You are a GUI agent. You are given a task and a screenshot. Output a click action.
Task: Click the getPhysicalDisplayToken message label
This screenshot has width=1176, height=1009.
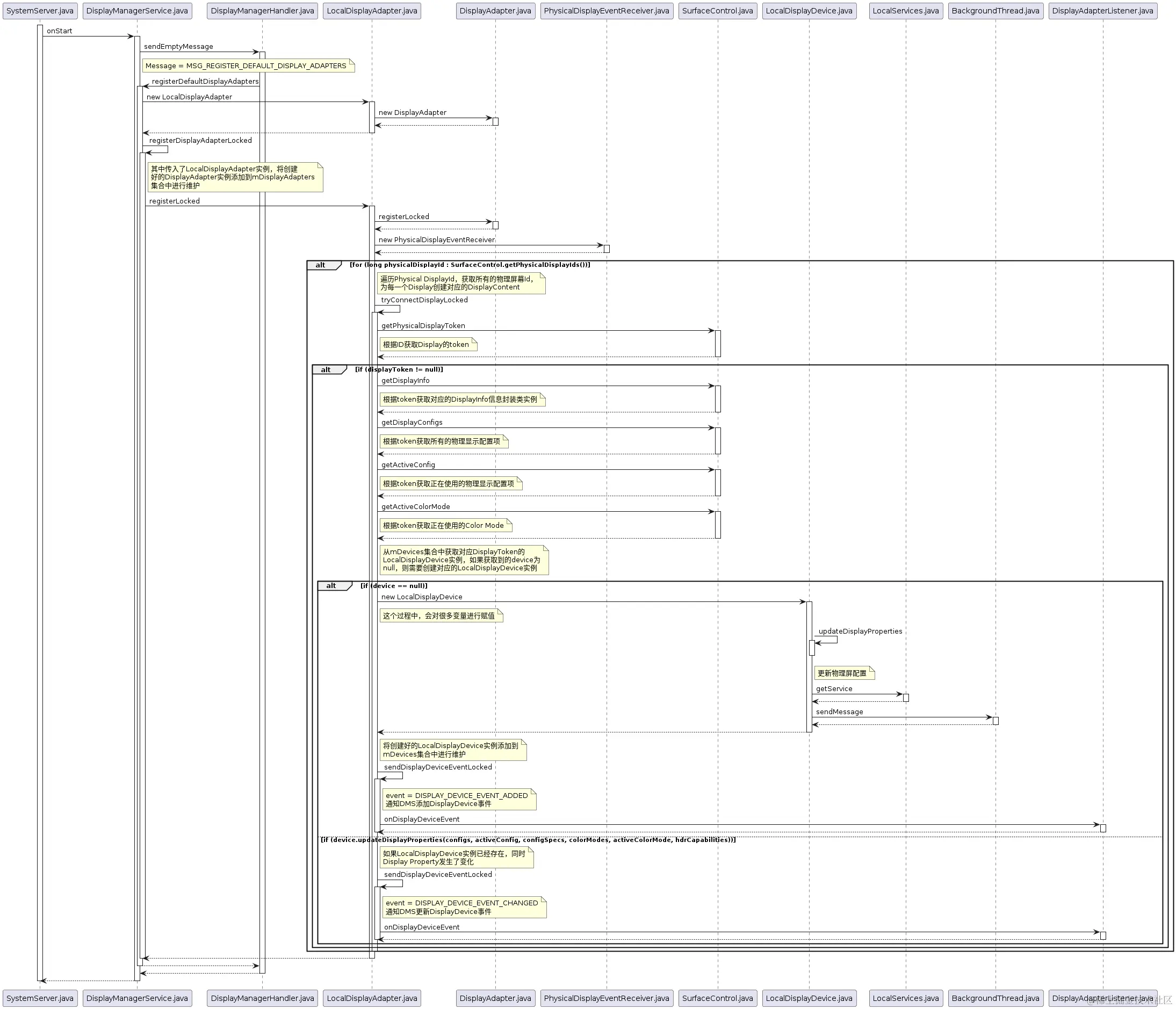[x=423, y=326]
